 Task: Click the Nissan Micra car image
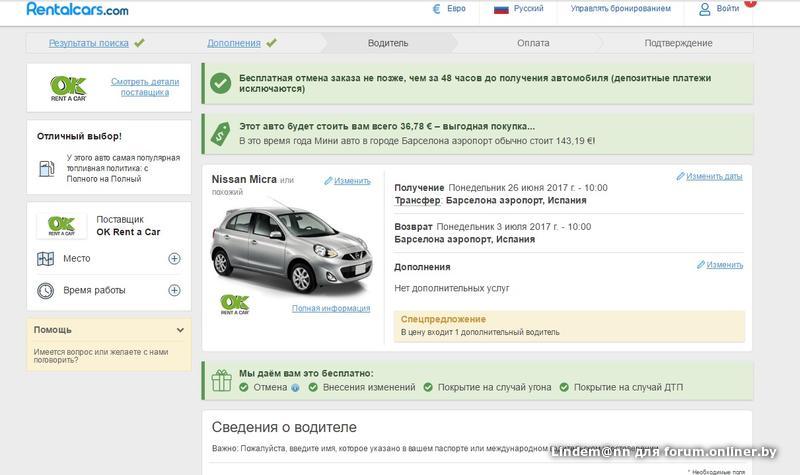point(291,248)
